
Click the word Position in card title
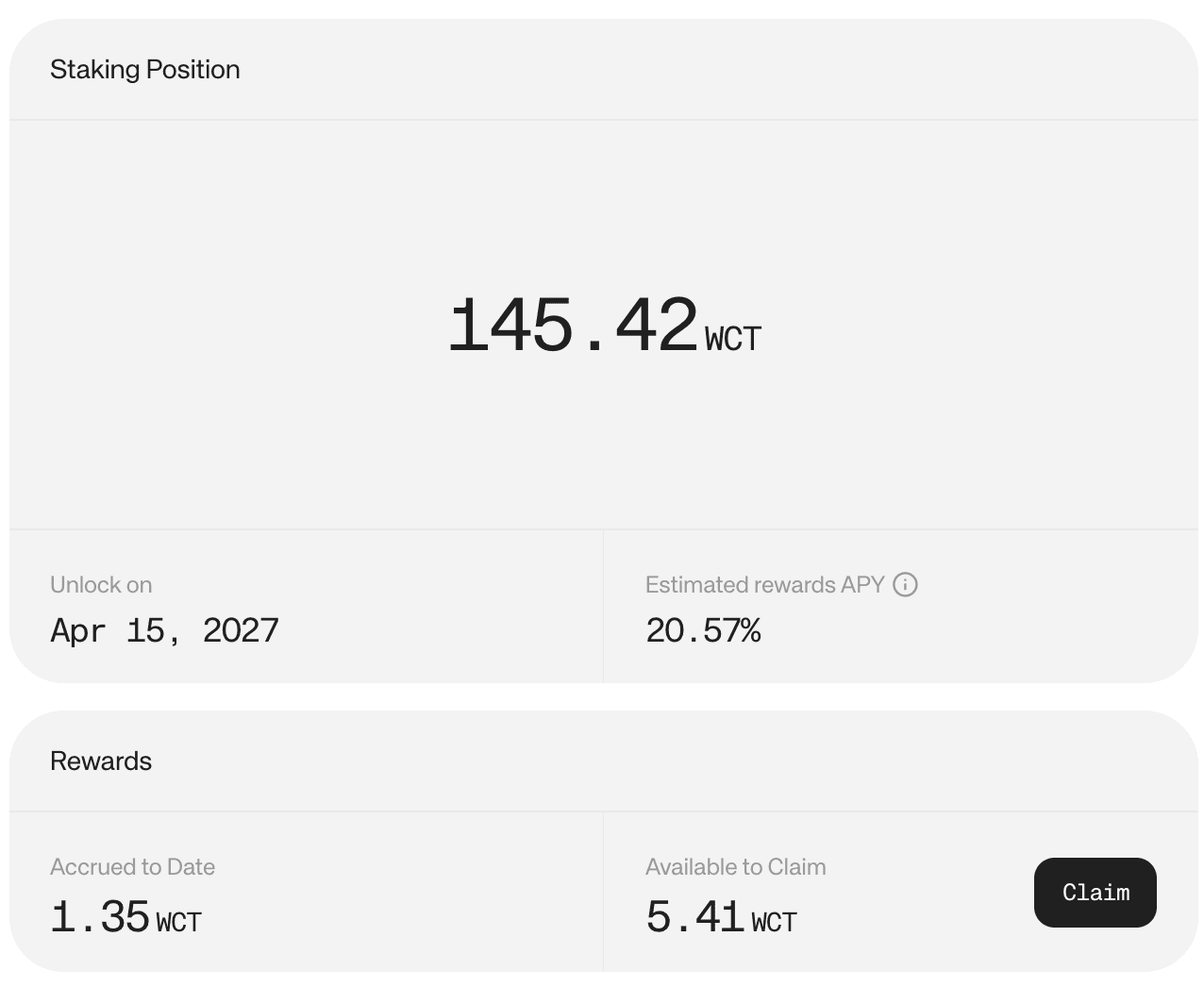click(x=193, y=70)
